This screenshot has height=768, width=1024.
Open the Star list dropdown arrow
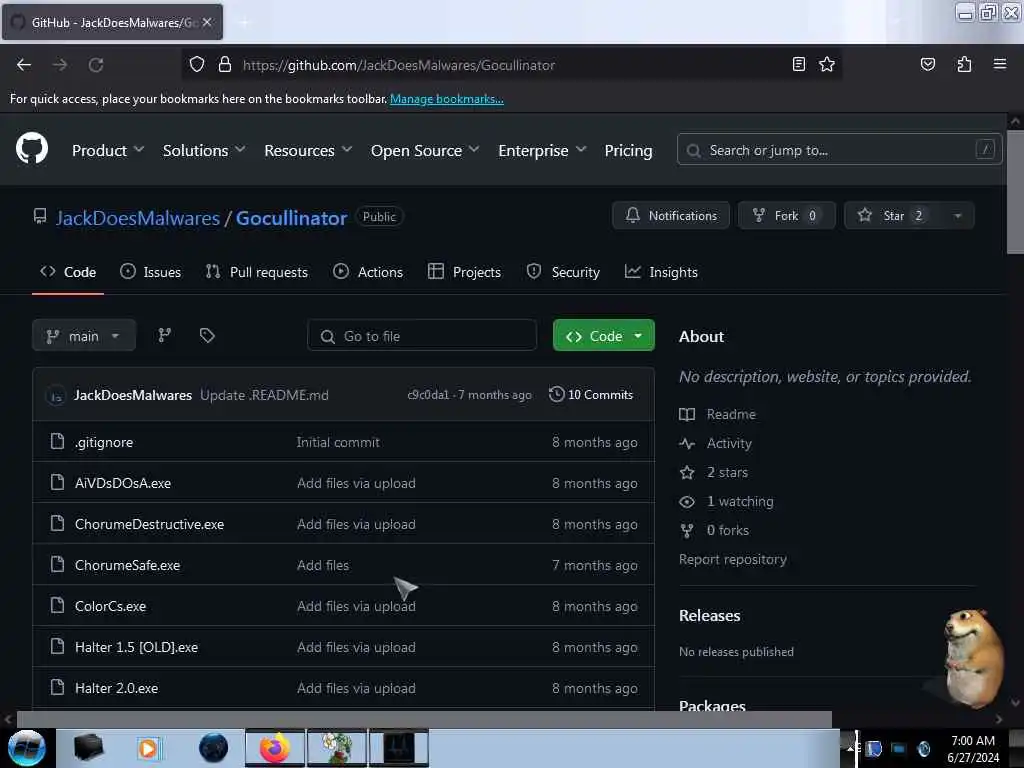coord(957,216)
